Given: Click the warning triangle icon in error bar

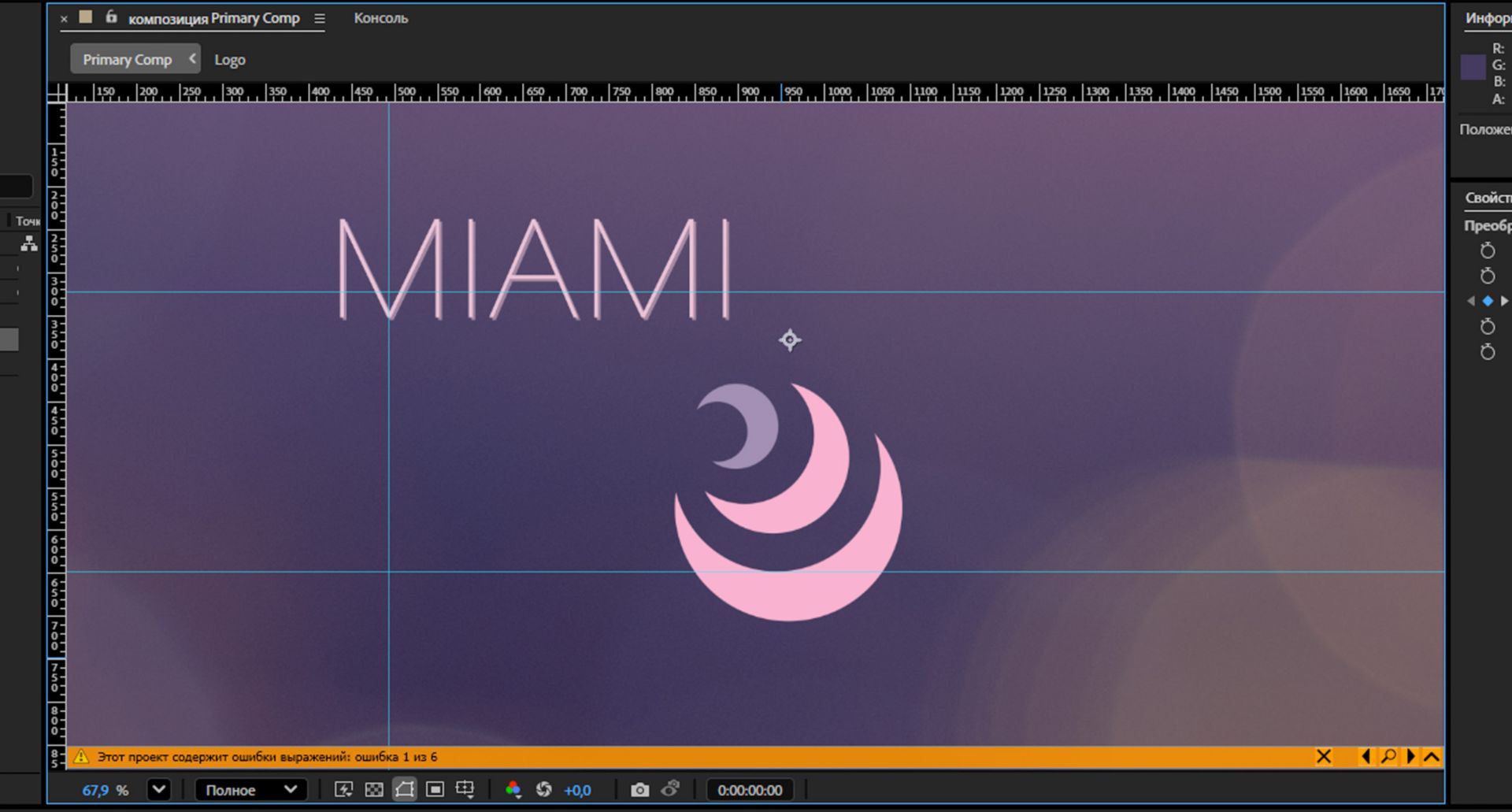Looking at the screenshot, I should click(x=81, y=757).
